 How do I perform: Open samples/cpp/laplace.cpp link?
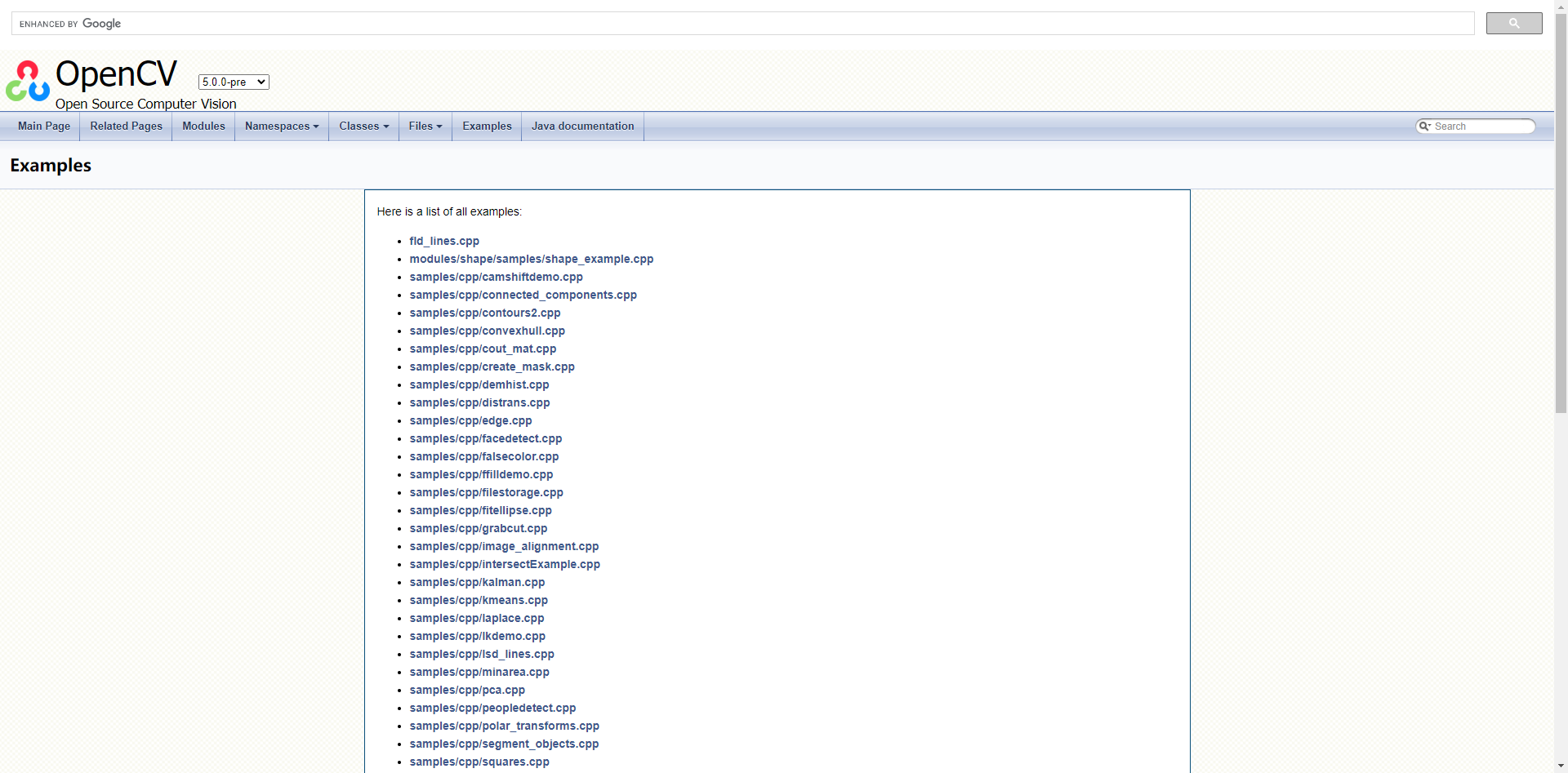pyautogui.click(x=477, y=619)
